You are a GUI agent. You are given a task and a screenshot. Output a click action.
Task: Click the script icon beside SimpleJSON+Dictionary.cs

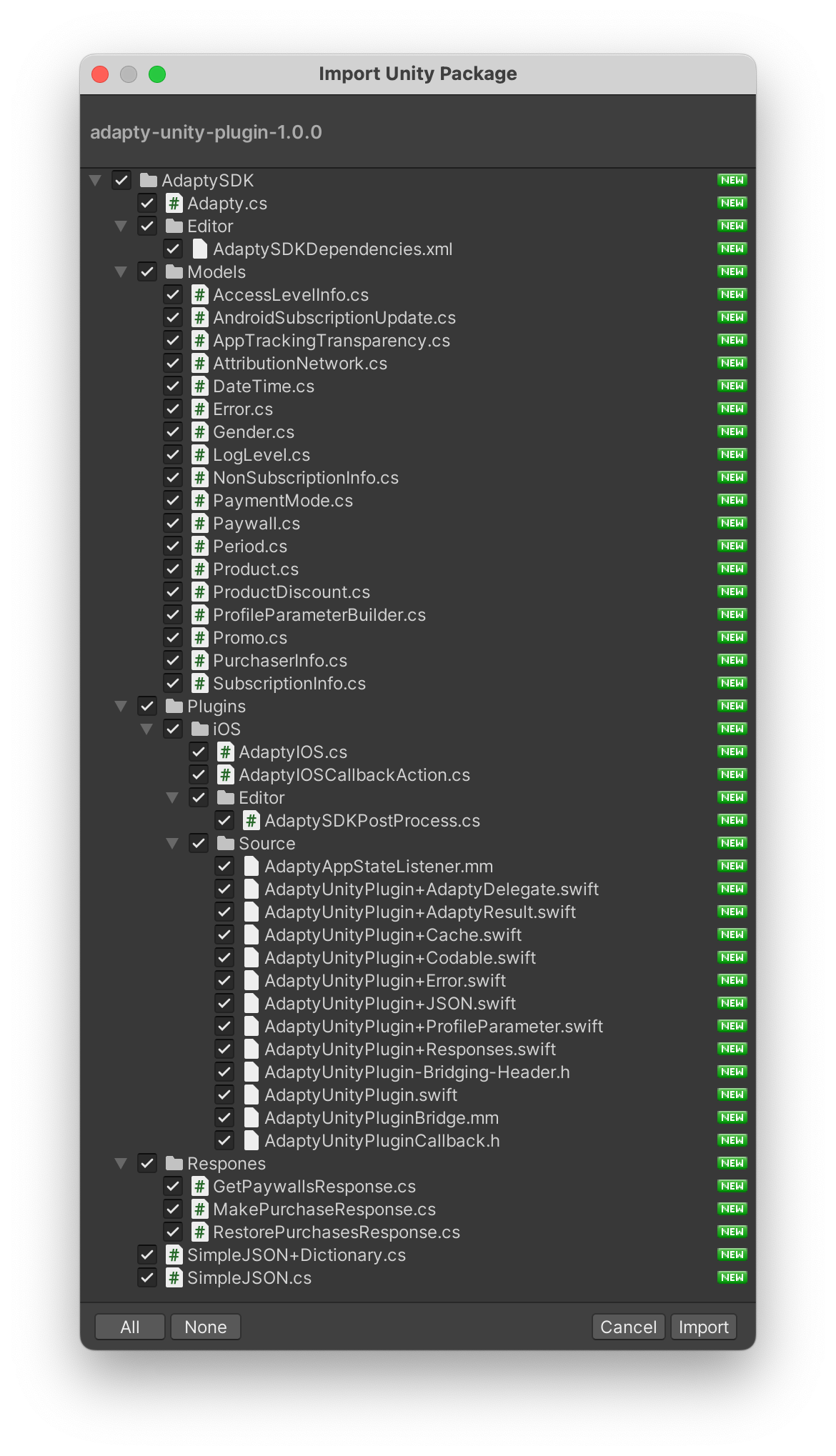pos(174,1255)
